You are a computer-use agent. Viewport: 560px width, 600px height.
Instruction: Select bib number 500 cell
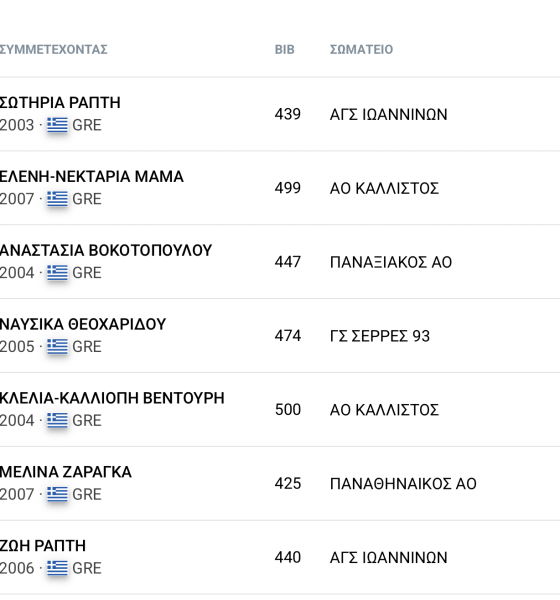288,410
